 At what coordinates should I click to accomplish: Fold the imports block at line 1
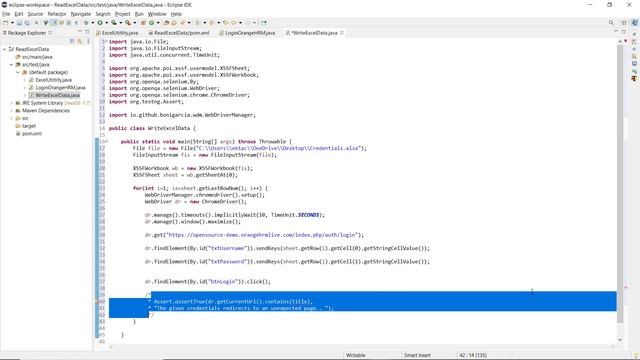(106, 42)
